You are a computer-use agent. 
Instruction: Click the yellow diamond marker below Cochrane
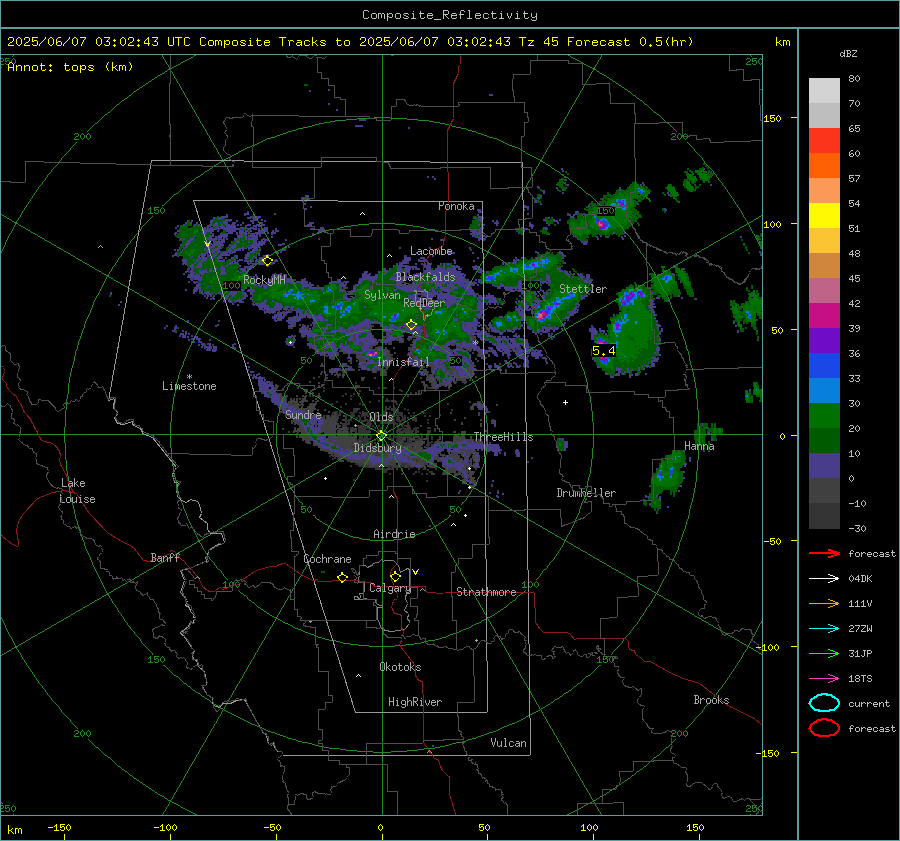[342, 578]
